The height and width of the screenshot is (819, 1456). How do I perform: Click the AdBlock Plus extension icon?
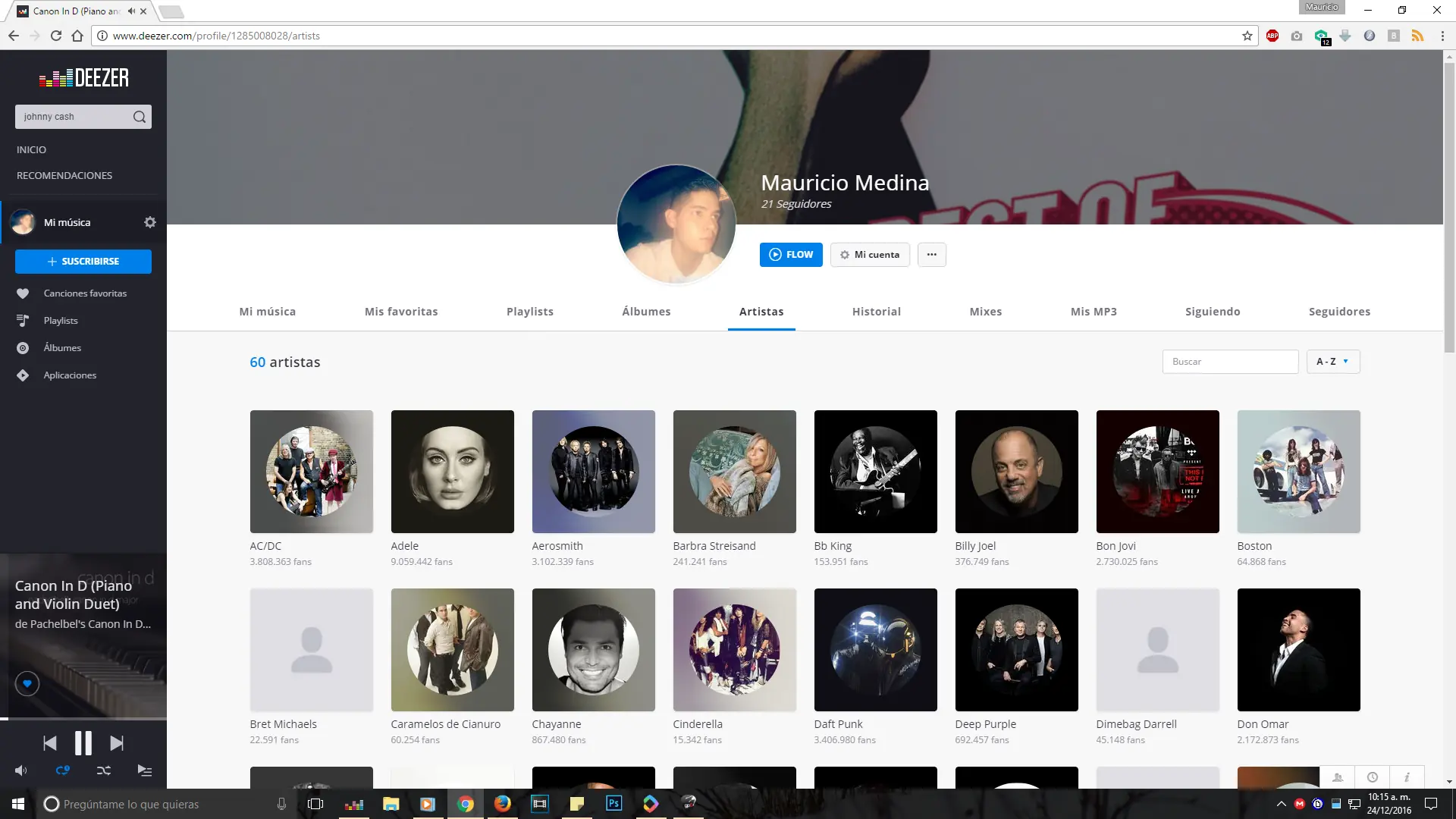pos(1272,36)
